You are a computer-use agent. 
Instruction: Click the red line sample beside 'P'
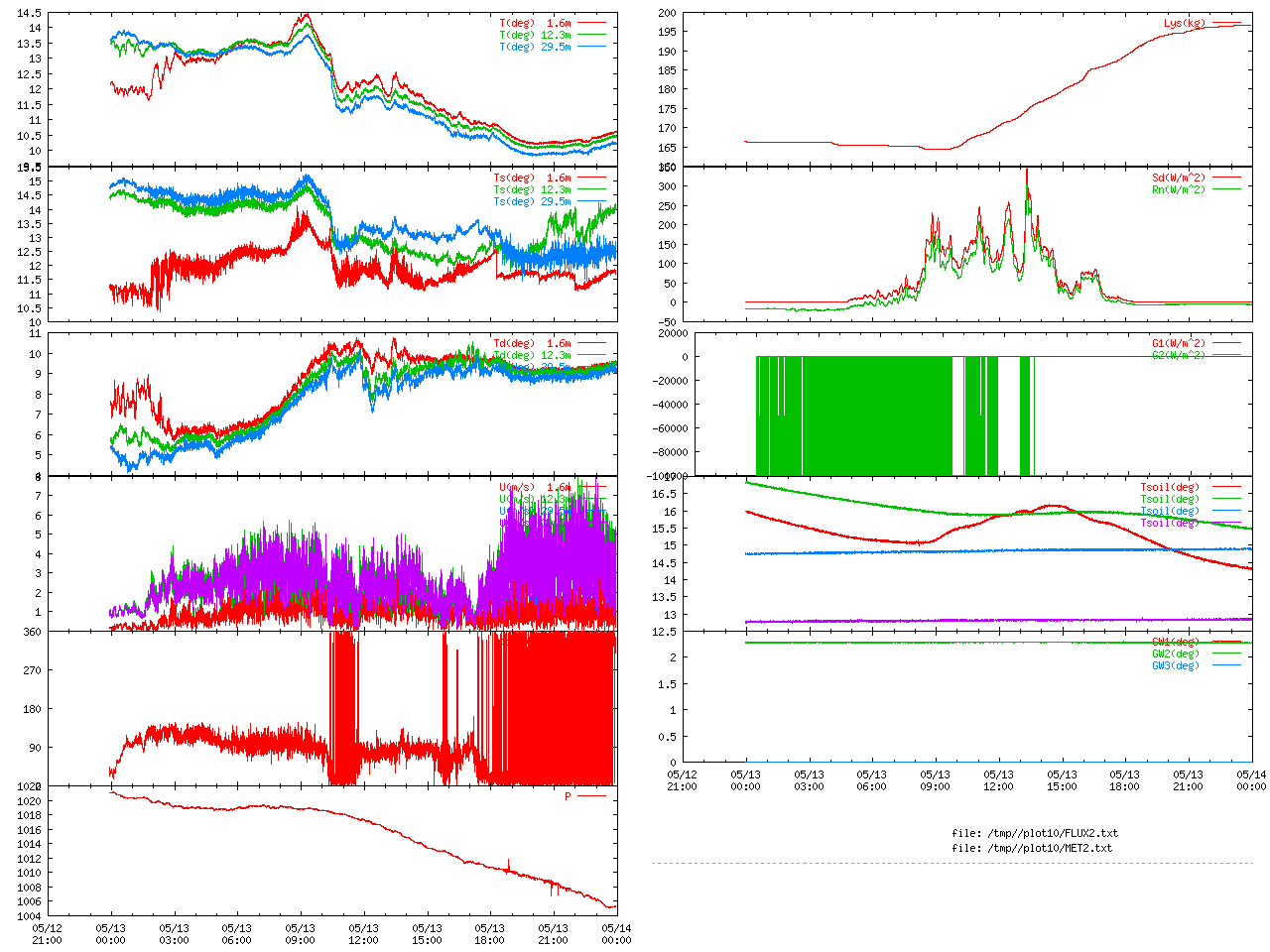(x=591, y=796)
